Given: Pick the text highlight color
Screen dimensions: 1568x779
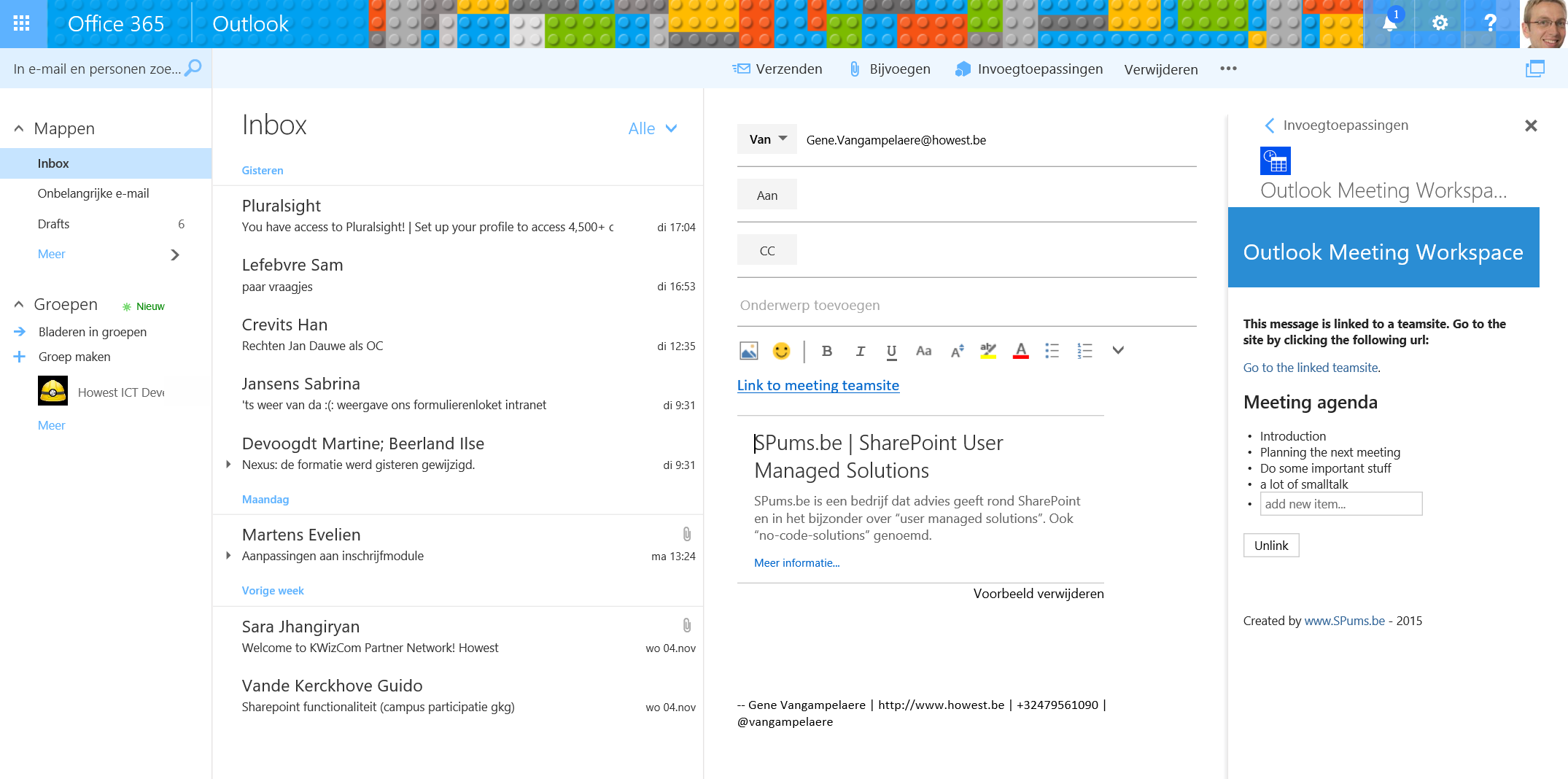Looking at the screenshot, I should [x=988, y=351].
